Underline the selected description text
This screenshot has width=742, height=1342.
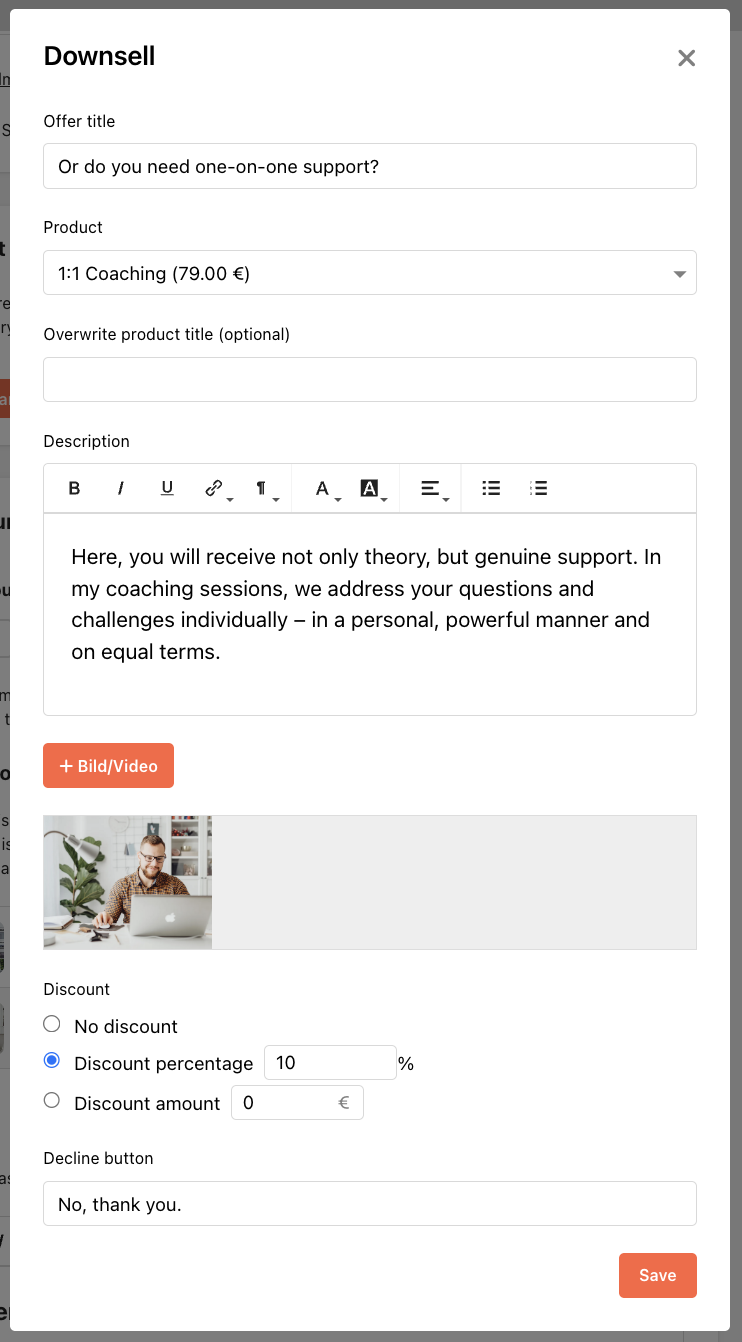point(167,488)
